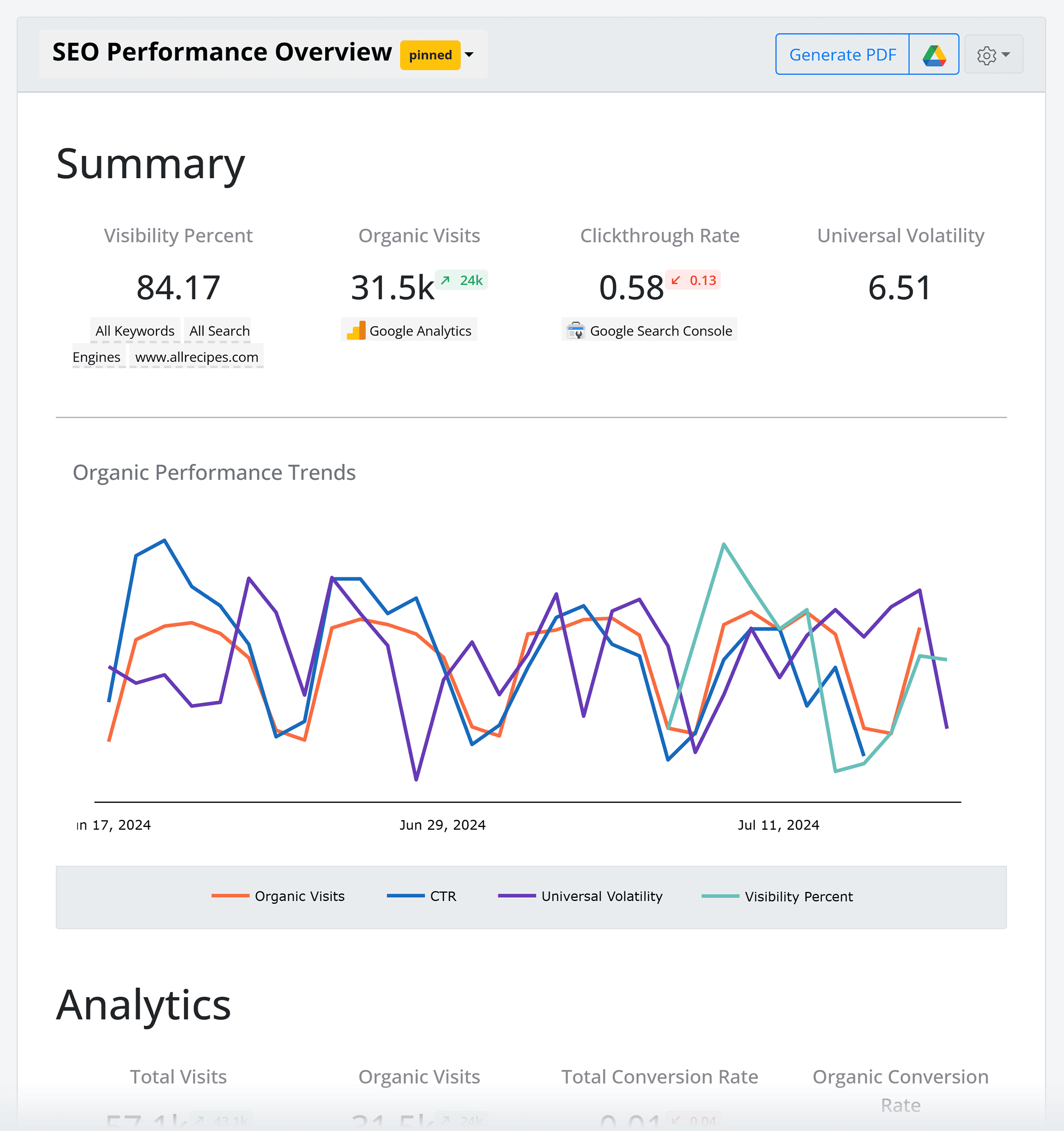Image resolution: width=1064 pixels, height=1131 pixels.
Task: Click the Total Visits metric heading
Action: [x=178, y=1077]
